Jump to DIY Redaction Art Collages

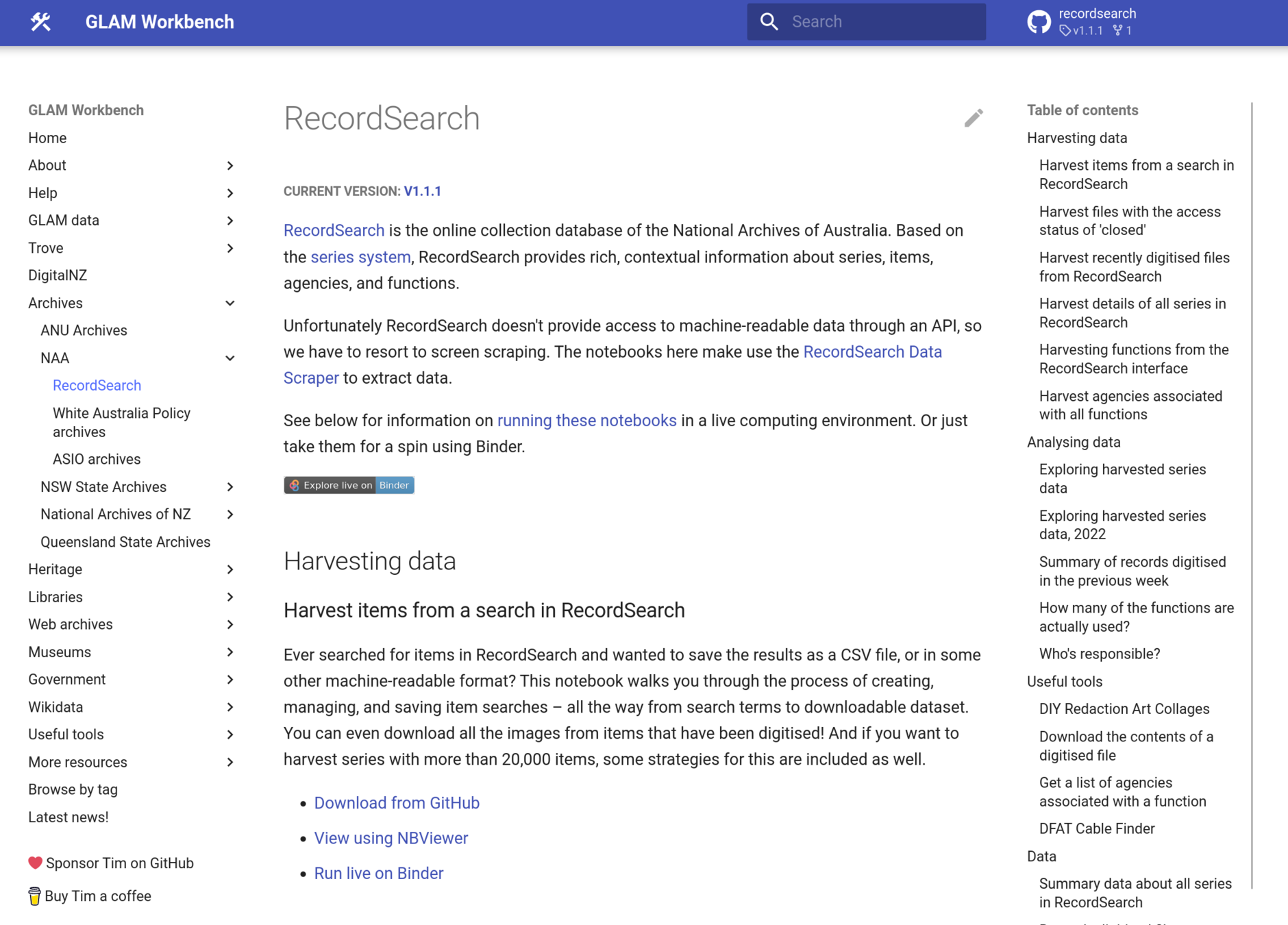[1124, 708]
